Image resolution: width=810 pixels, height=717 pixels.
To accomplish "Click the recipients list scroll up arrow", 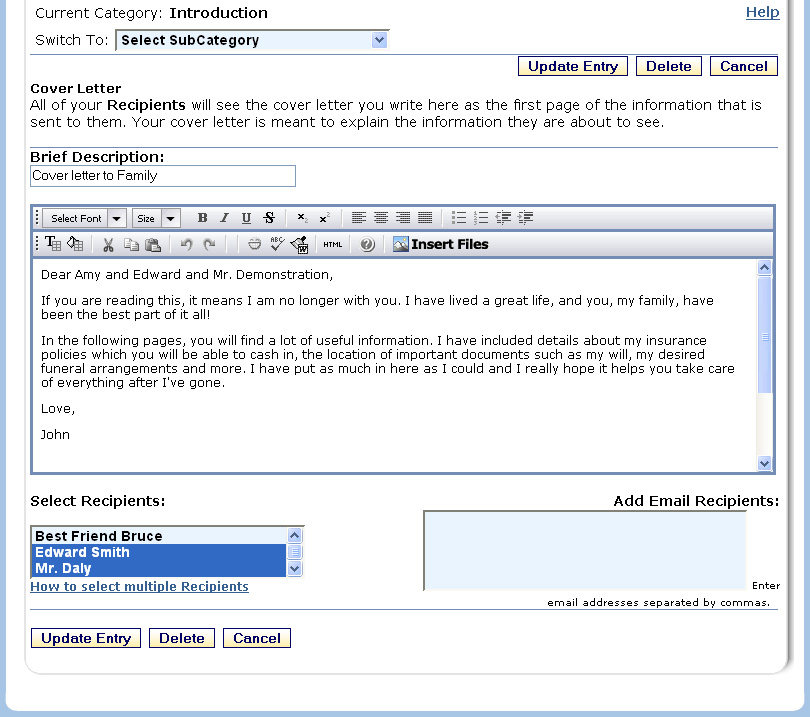I will [294, 535].
